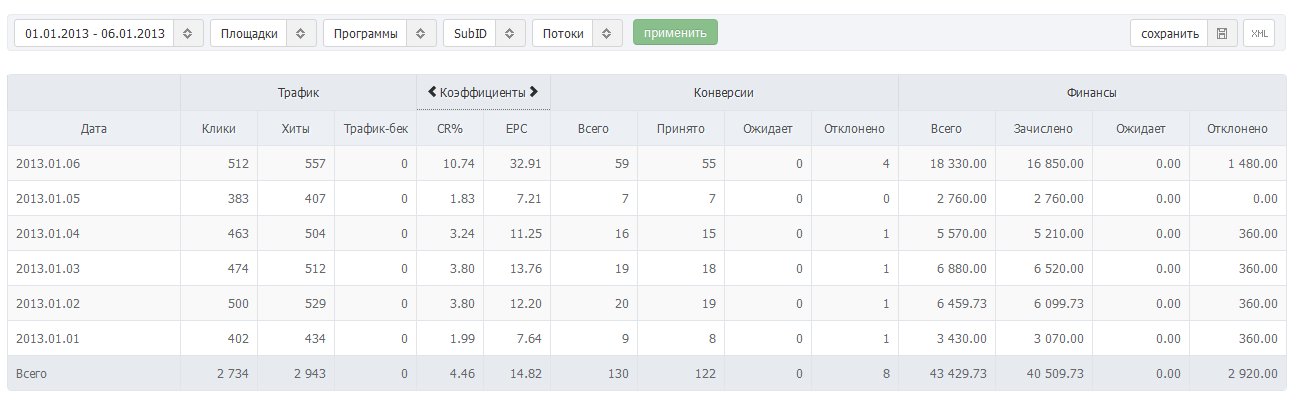Open date range picker arrows
The image size is (1305, 406).
189,33
